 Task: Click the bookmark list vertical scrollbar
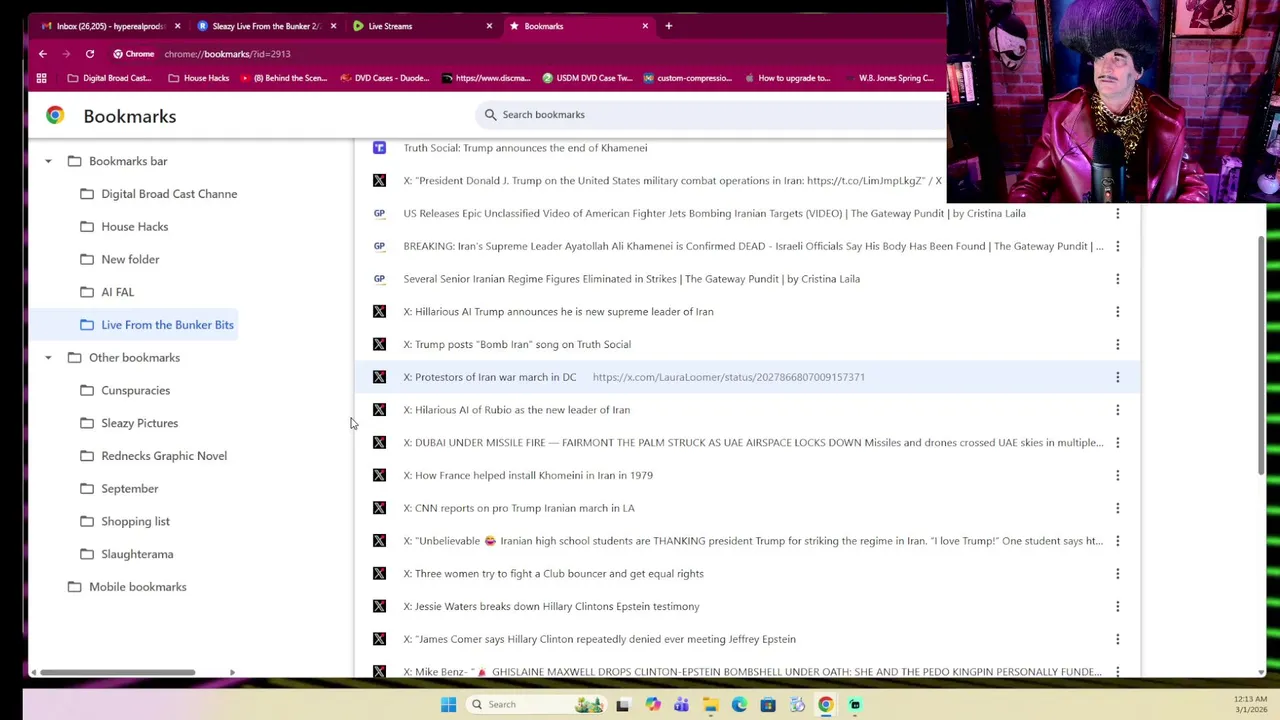click(x=1262, y=353)
